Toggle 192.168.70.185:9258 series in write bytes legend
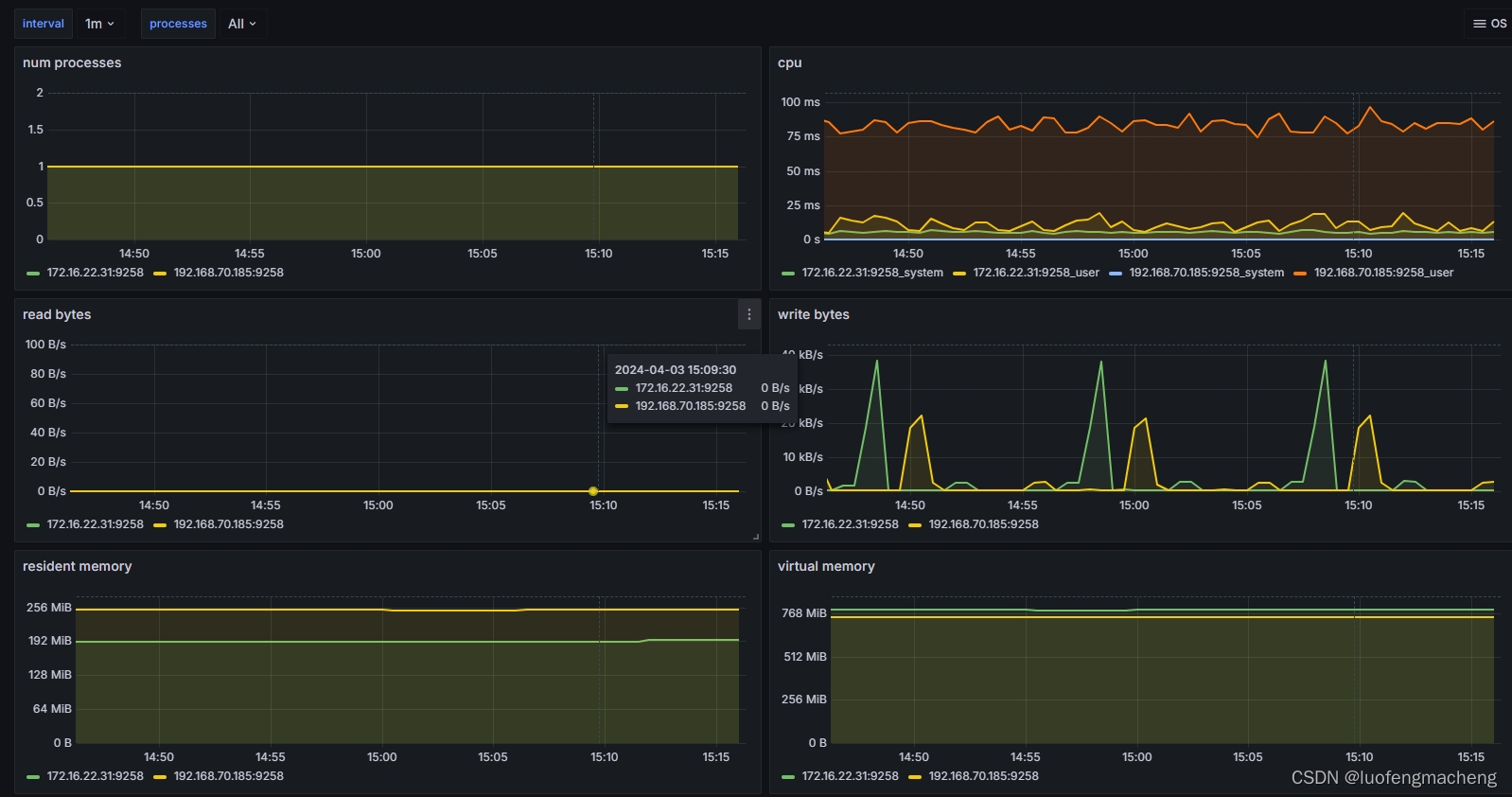The height and width of the screenshot is (797, 1512). (x=984, y=524)
